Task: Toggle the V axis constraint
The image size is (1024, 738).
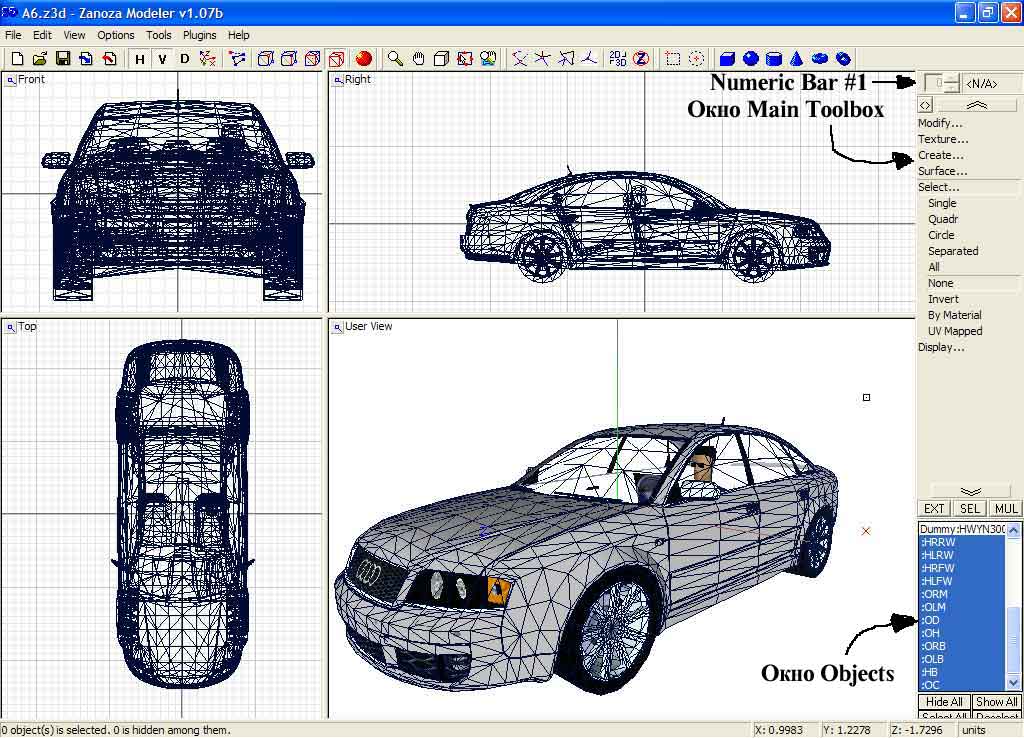Action: 162,59
